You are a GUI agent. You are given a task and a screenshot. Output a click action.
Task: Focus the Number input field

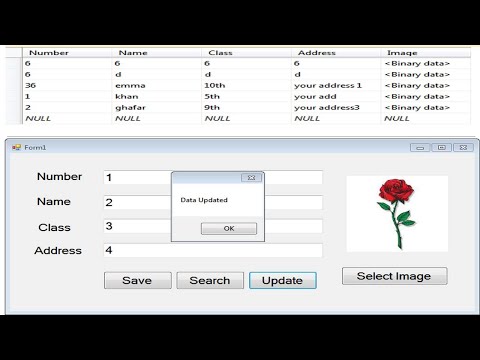[213, 177]
